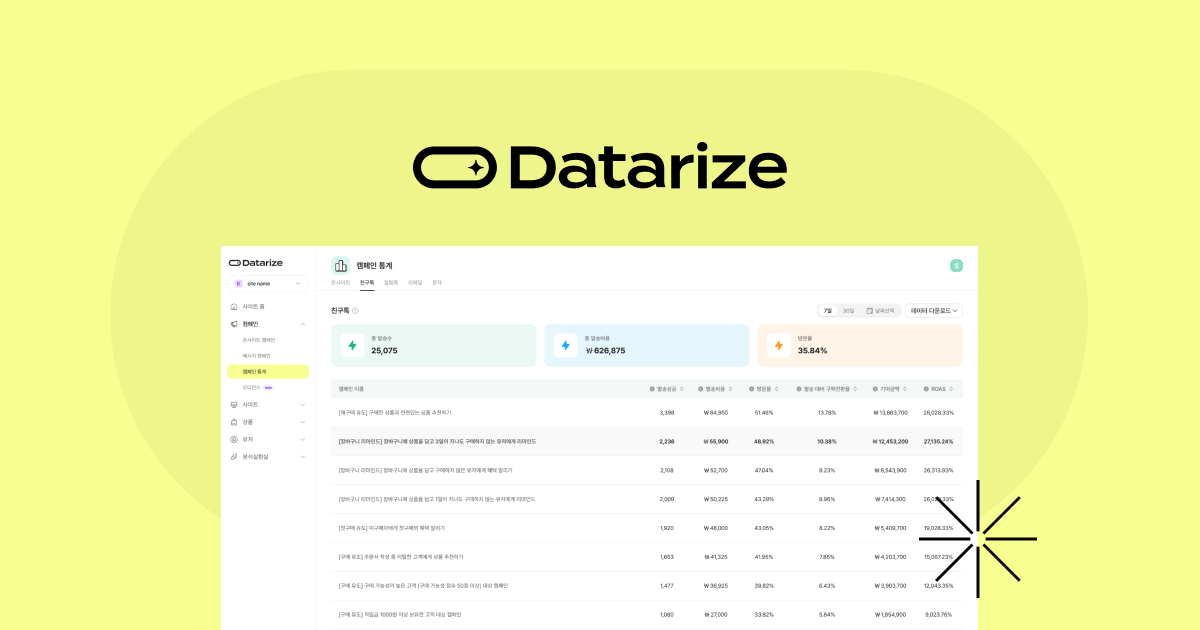This screenshot has width=1200, height=630.
Task: Click the 51.46% visit rate value
Action: (764, 412)
